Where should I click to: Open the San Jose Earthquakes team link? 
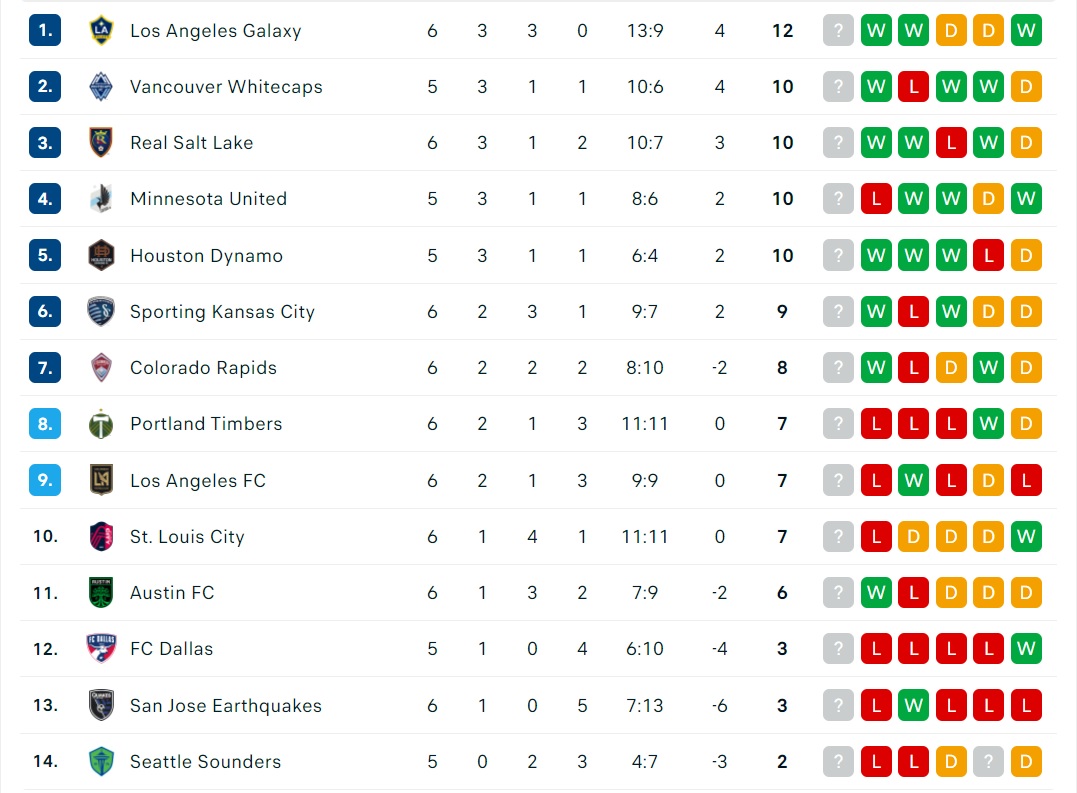tap(225, 706)
